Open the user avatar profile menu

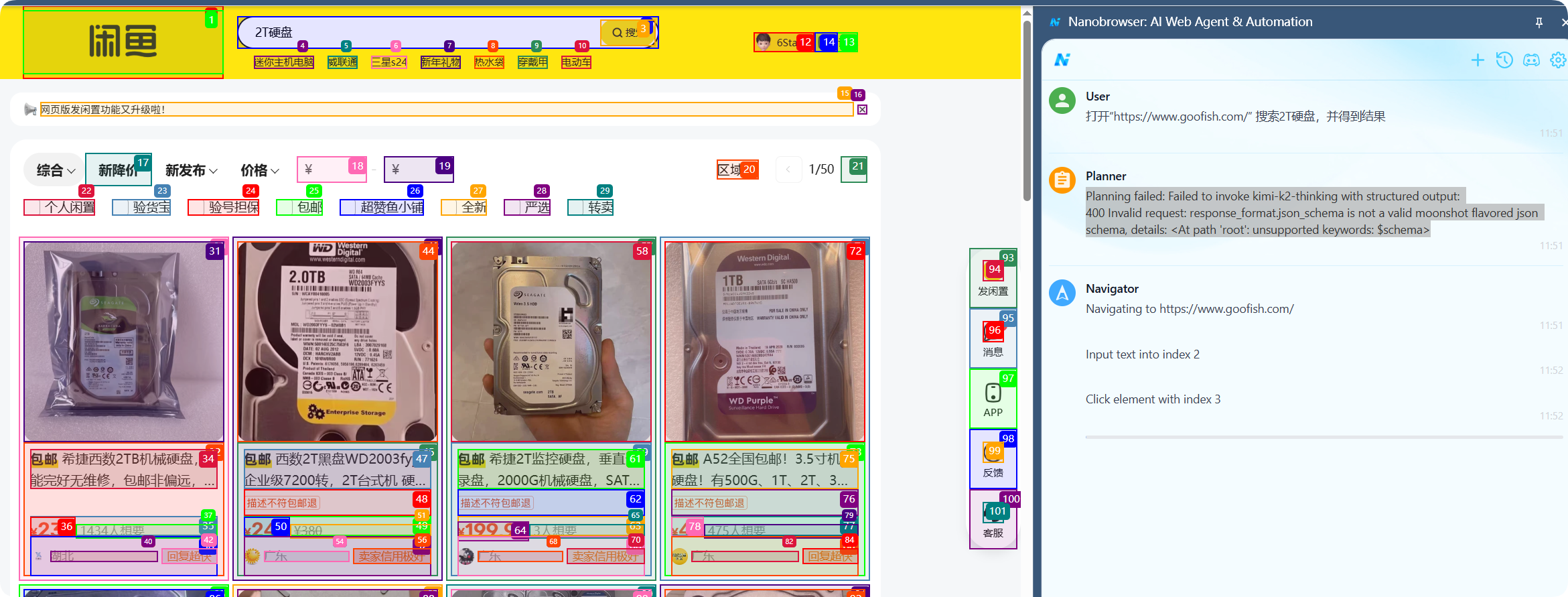763,42
